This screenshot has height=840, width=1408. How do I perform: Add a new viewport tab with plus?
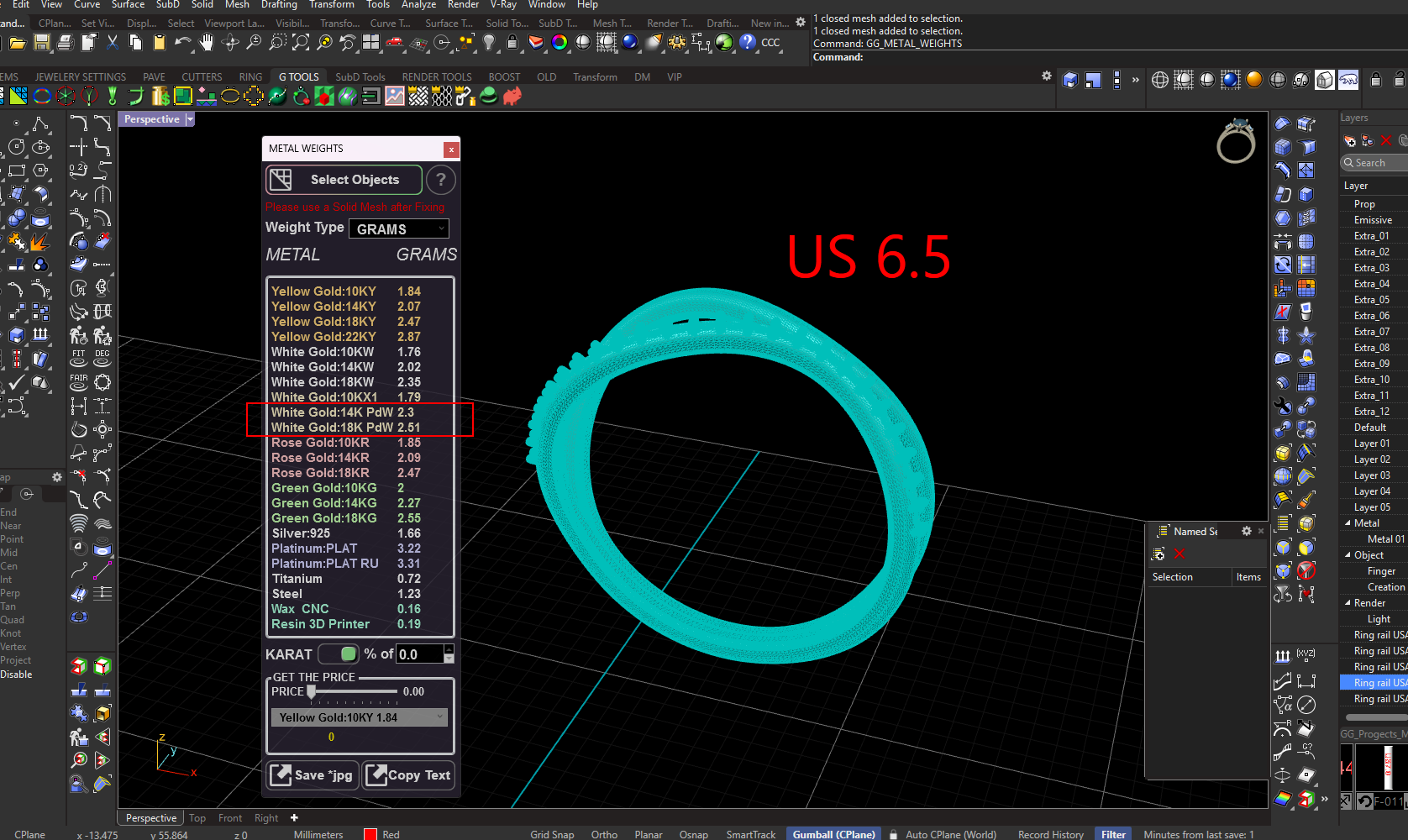[x=294, y=818]
